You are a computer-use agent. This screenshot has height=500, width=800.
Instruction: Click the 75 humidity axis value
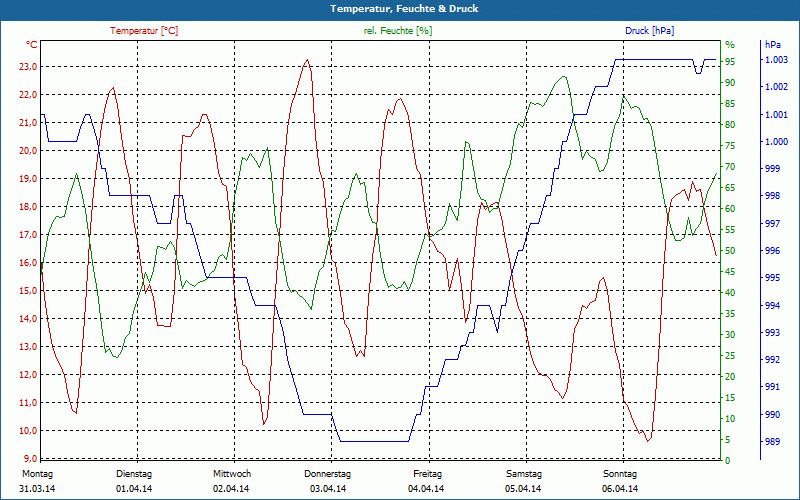pos(730,146)
